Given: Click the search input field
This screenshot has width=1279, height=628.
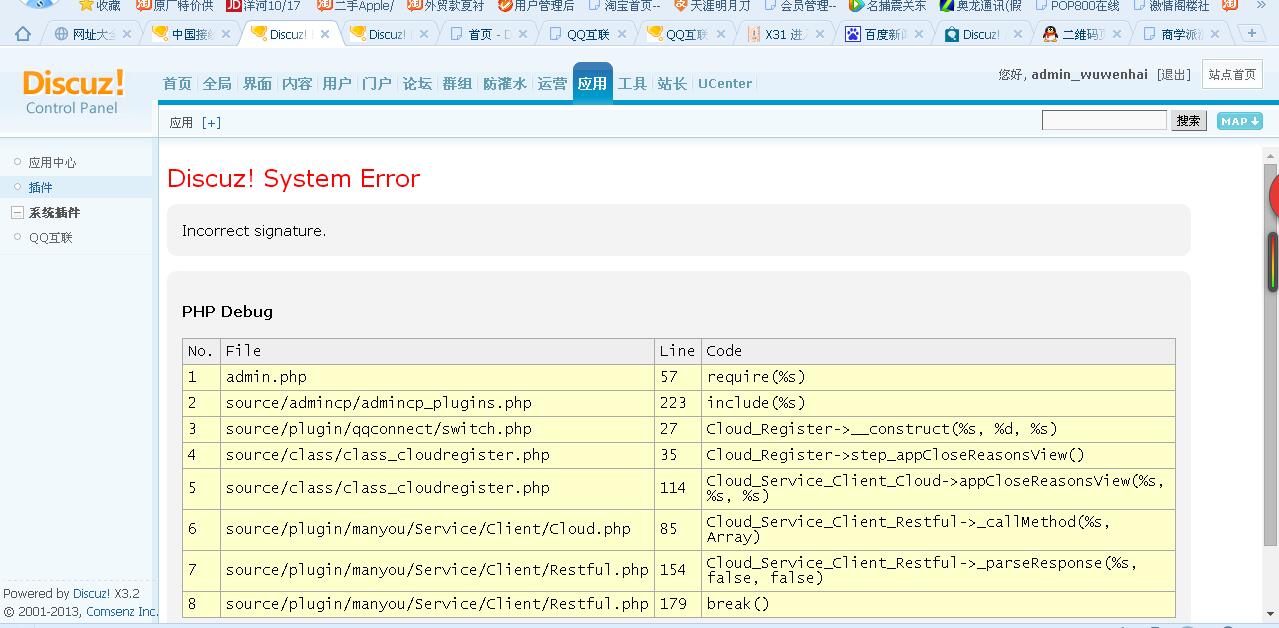Looking at the screenshot, I should point(1103,121).
